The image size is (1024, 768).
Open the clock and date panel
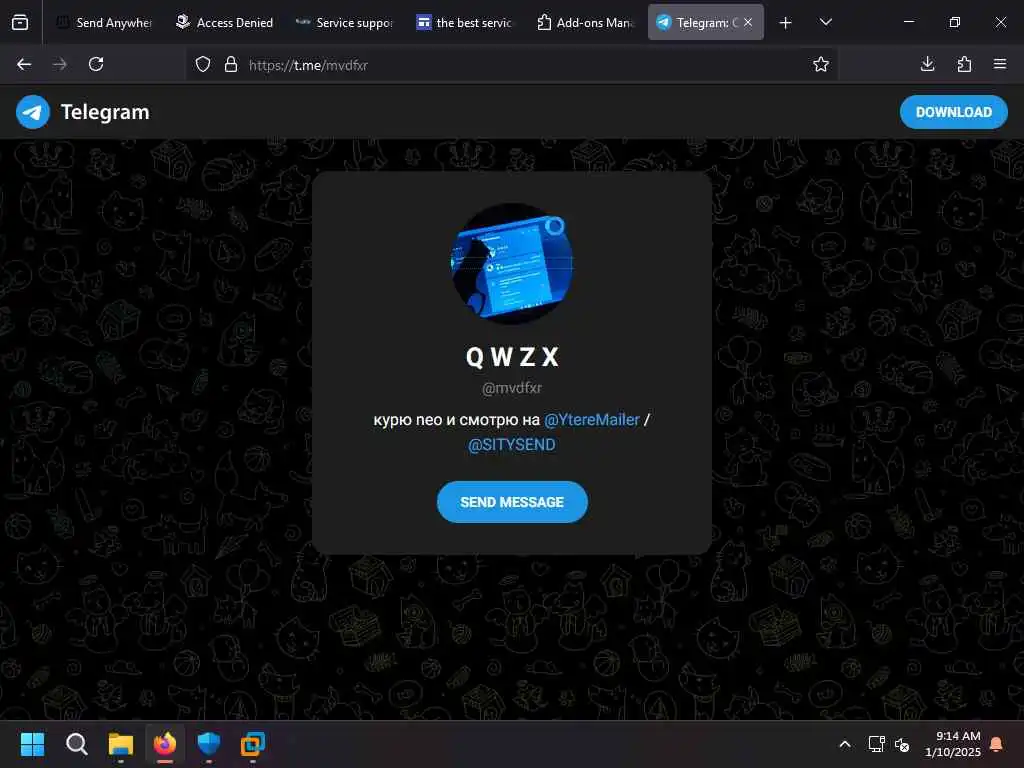click(953, 744)
